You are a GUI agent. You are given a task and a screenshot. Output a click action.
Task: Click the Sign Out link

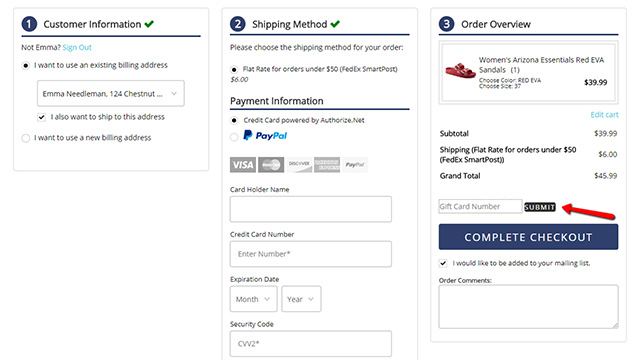pyautogui.click(x=77, y=47)
